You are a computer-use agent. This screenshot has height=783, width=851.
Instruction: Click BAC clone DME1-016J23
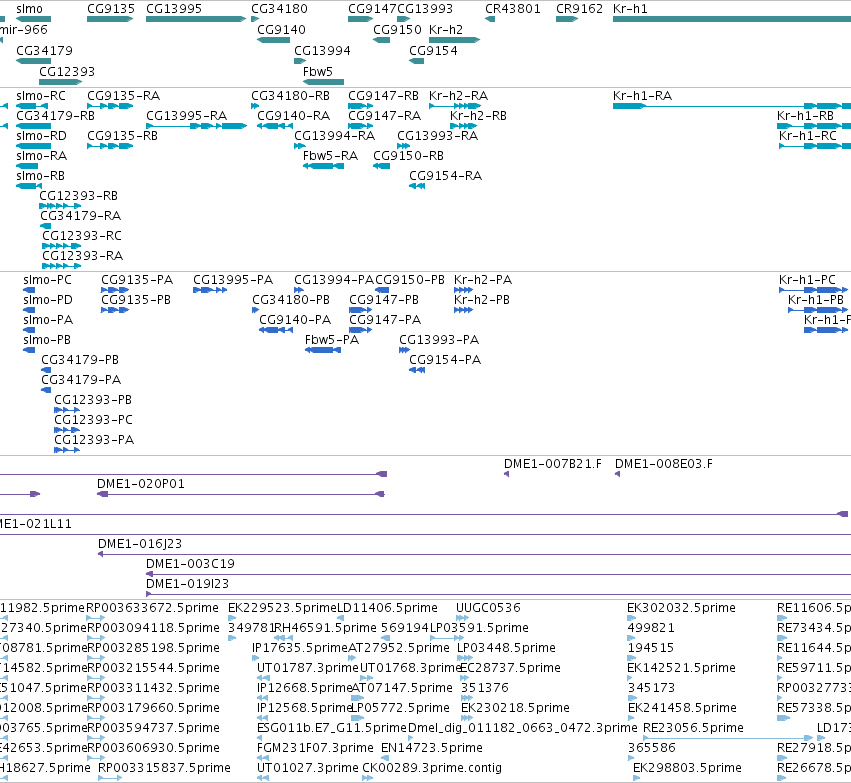(139, 544)
